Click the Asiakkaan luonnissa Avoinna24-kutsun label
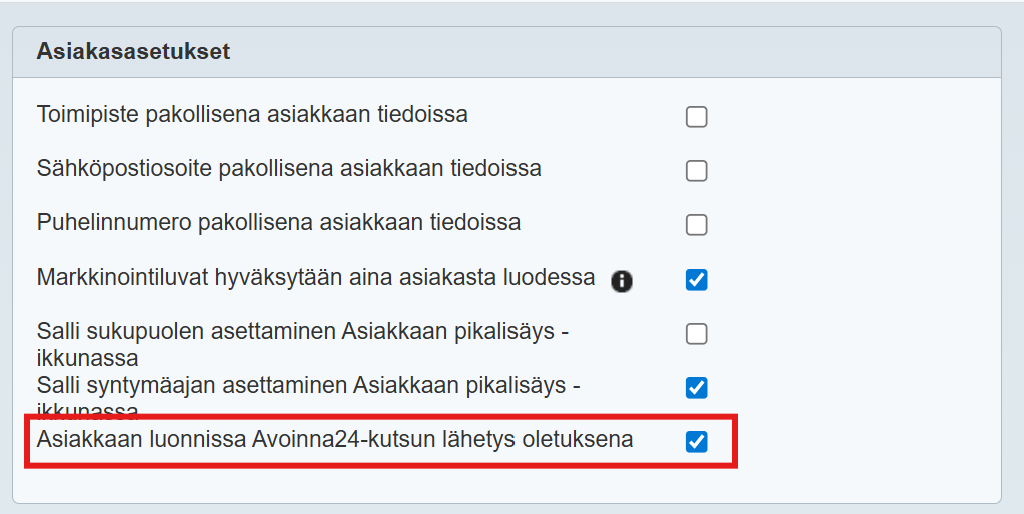This screenshot has width=1024, height=514. pos(335,439)
